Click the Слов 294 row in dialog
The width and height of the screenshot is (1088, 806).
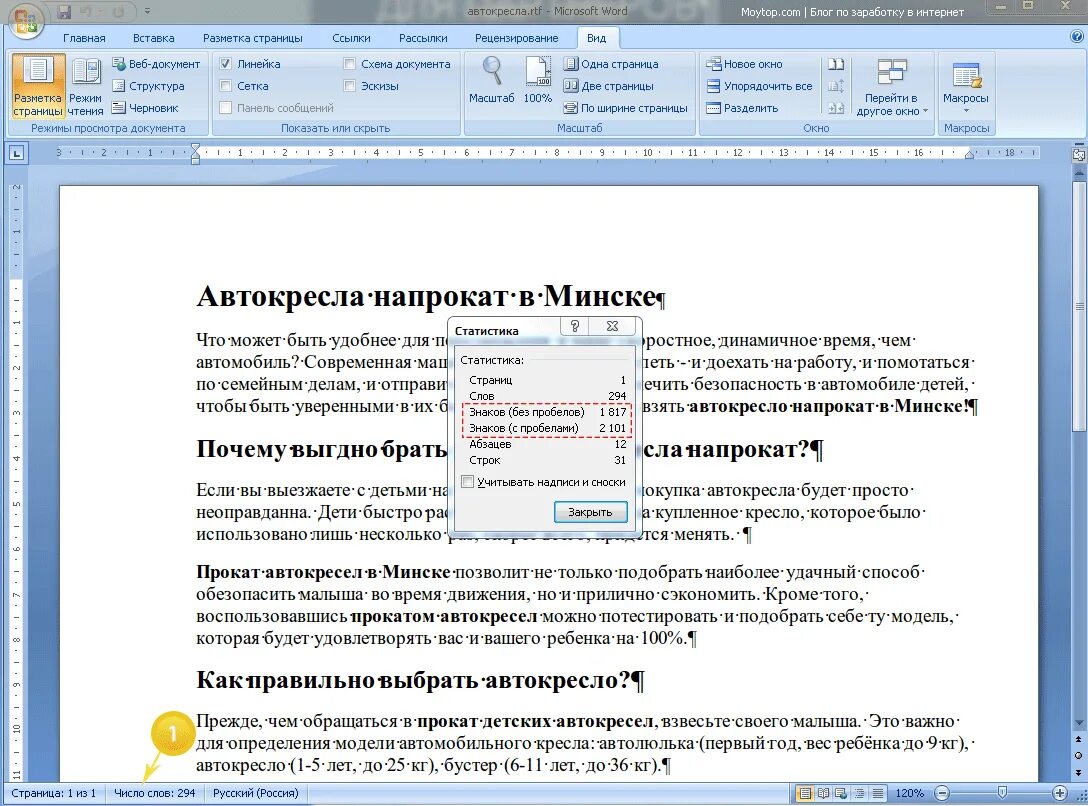tap(547, 396)
